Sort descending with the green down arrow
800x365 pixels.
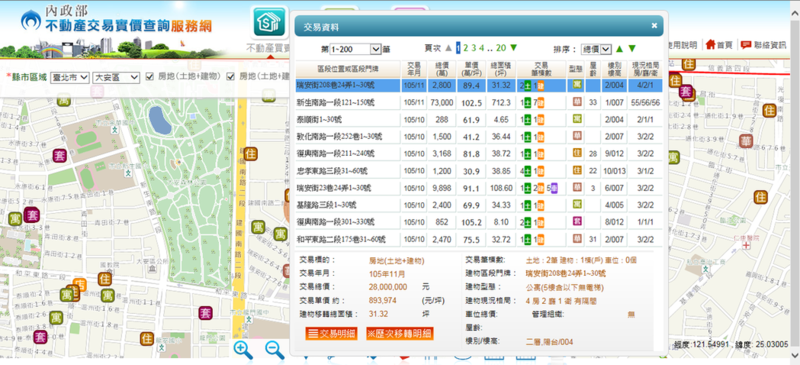(x=632, y=49)
